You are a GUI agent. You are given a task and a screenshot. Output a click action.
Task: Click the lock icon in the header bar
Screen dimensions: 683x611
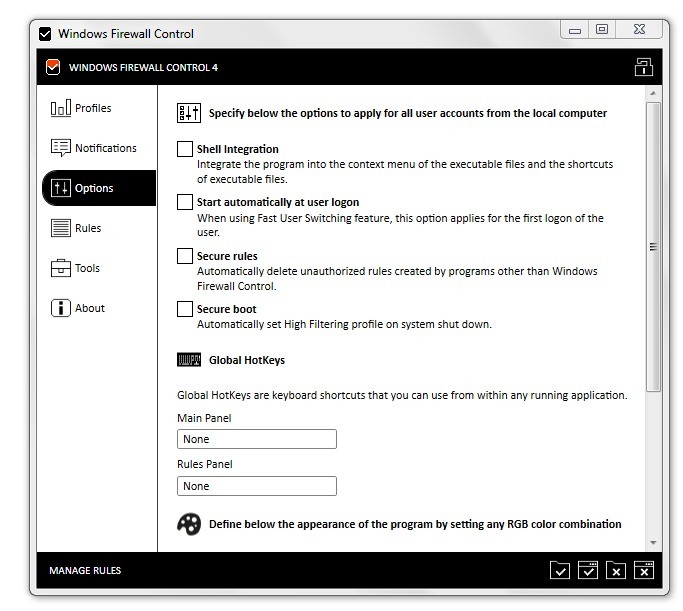[x=643, y=67]
